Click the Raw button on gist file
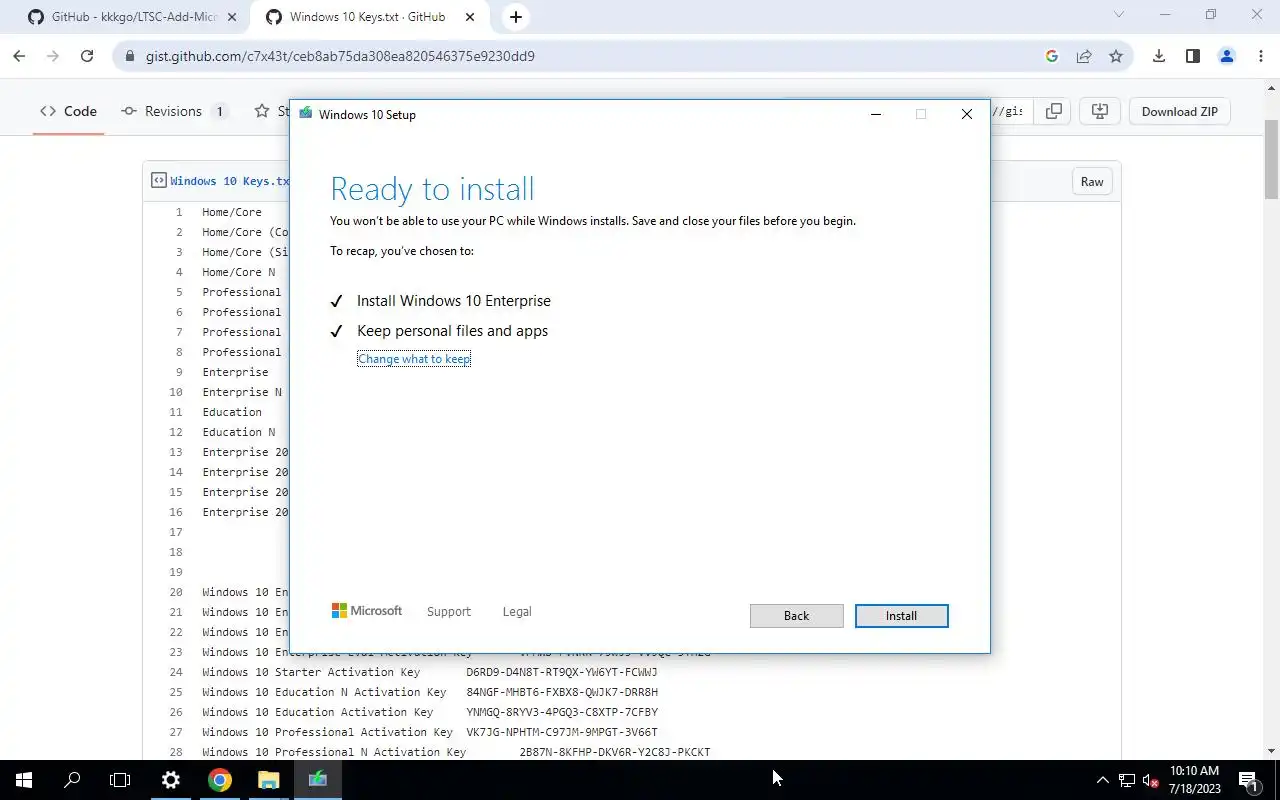 1092,181
